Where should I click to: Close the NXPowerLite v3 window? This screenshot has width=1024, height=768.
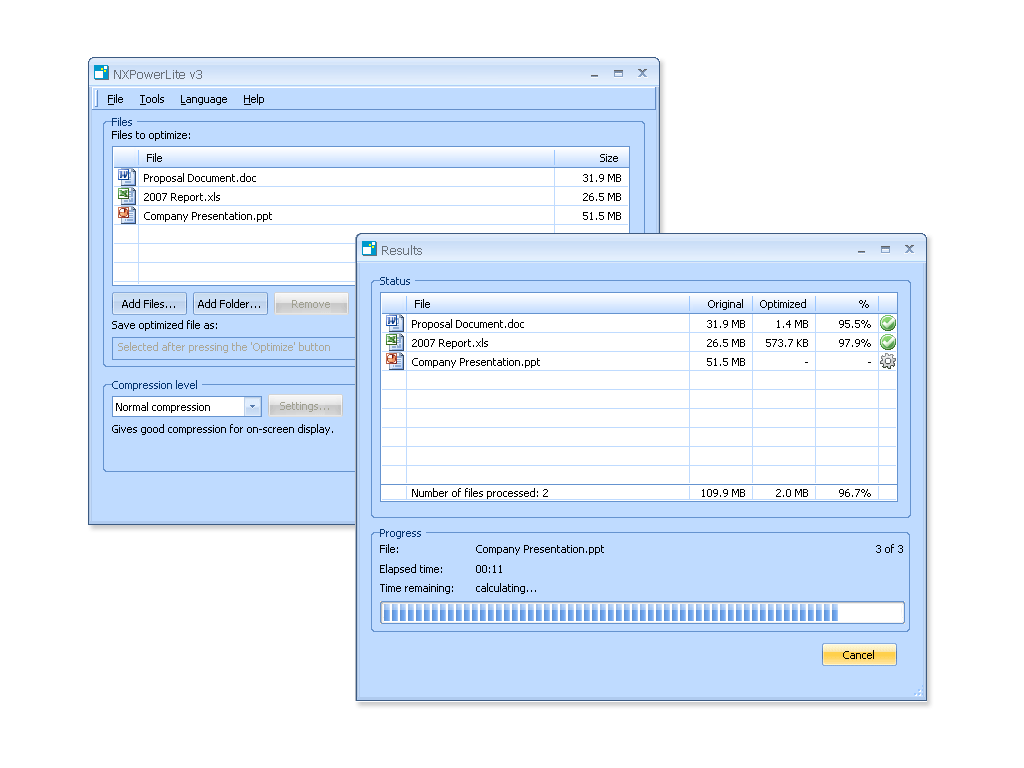(x=642, y=73)
